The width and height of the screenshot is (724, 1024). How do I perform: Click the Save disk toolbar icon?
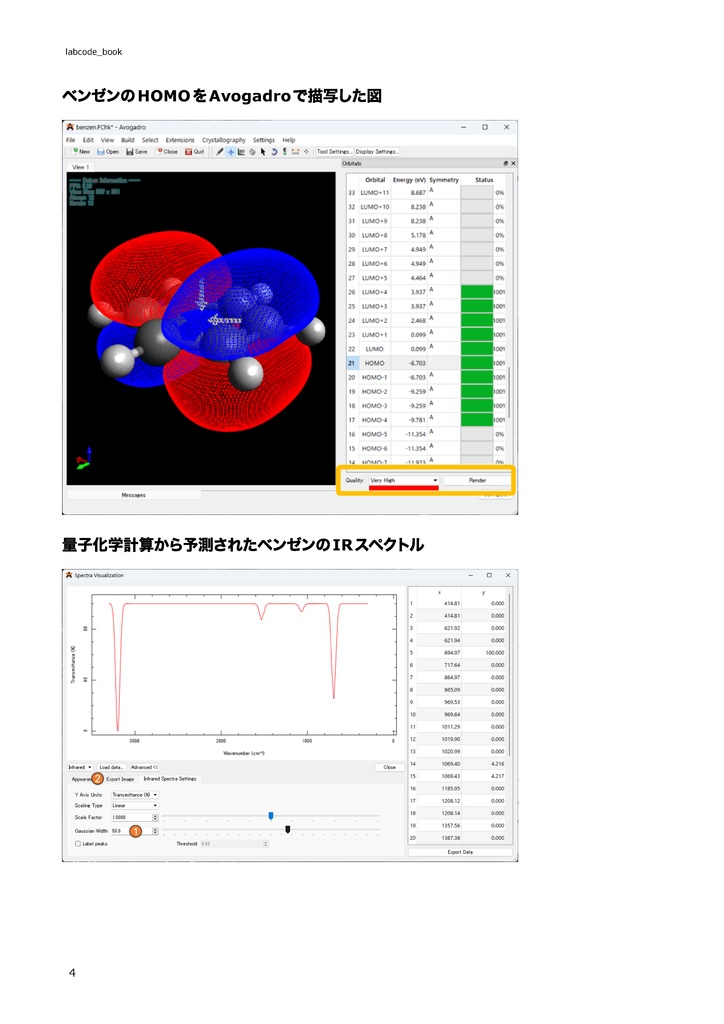137,152
